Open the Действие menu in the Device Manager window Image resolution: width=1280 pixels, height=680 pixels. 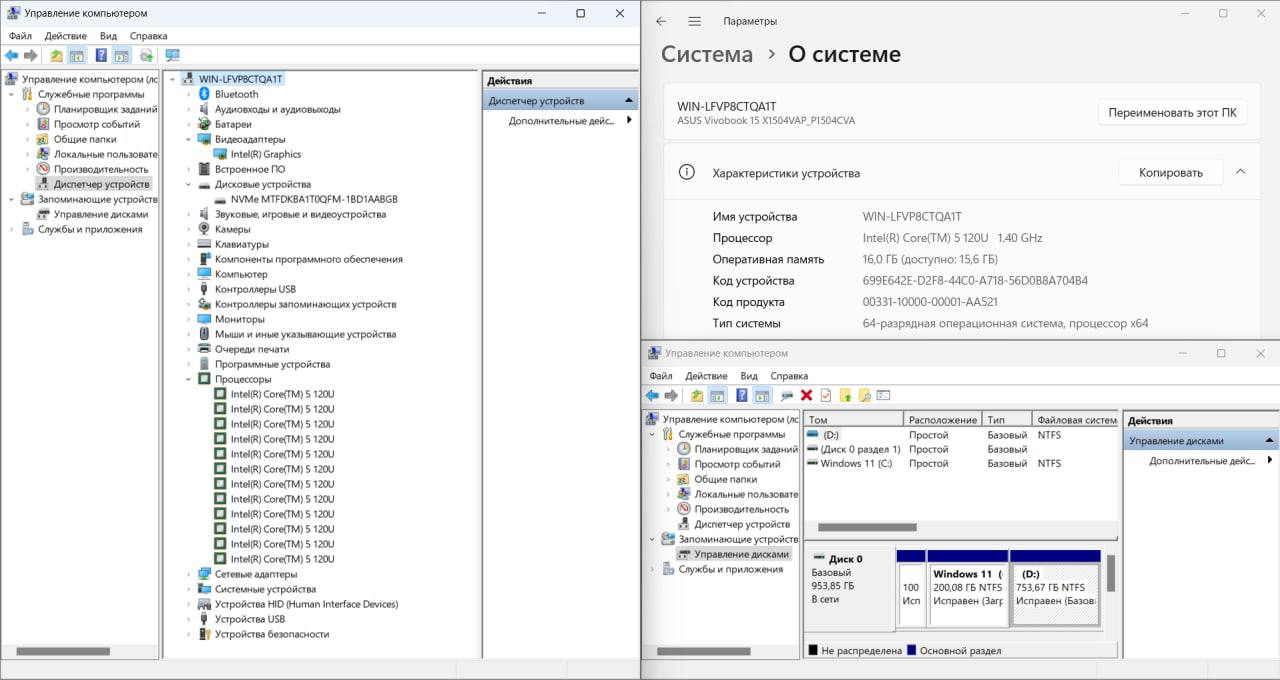pyautogui.click(x=65, y=35)
